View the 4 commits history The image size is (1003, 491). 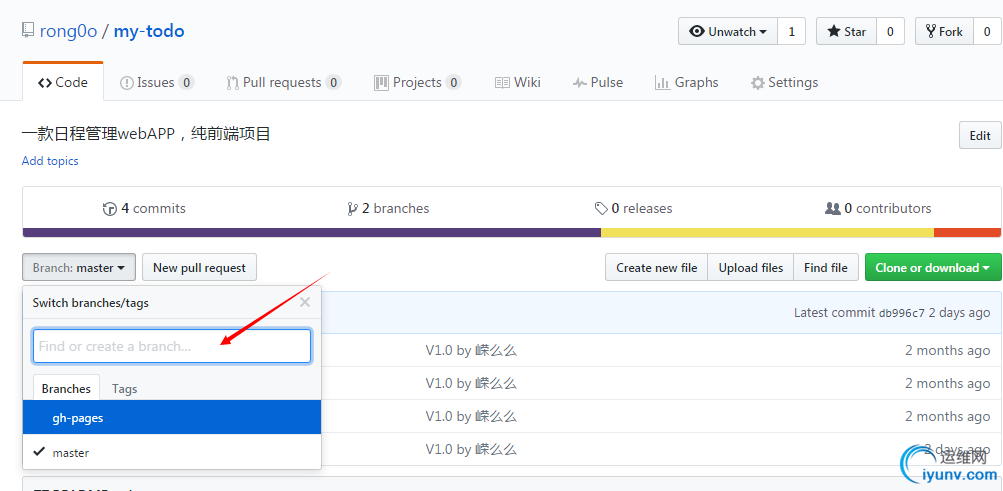144,208
